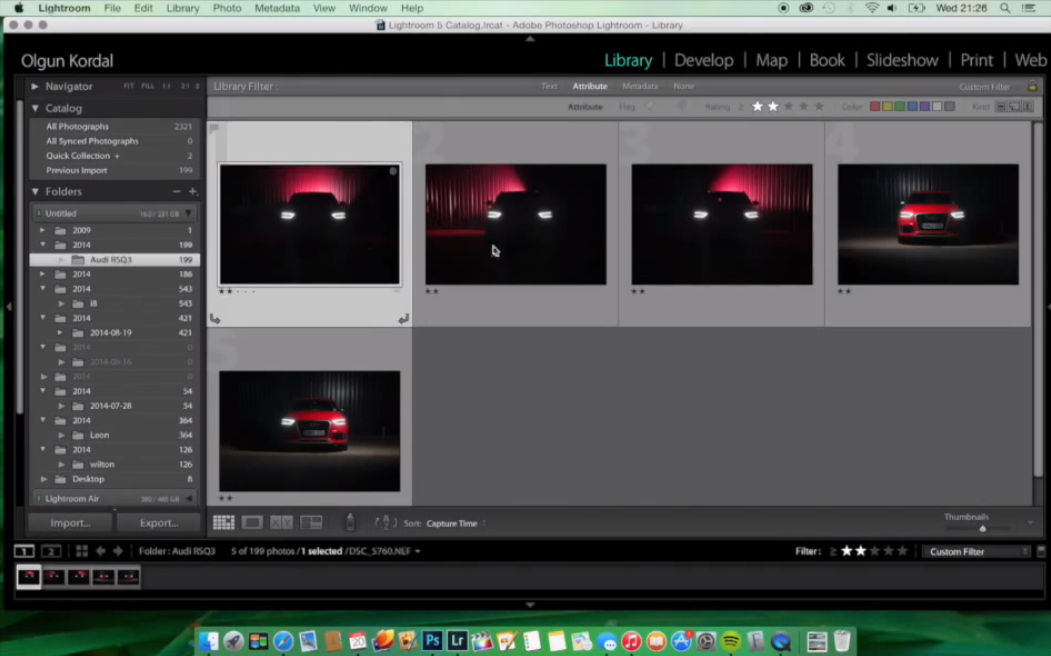The image size is (1051, 656).
Task: Open Compare view (X|Y) icon
Action: [281, 522]
